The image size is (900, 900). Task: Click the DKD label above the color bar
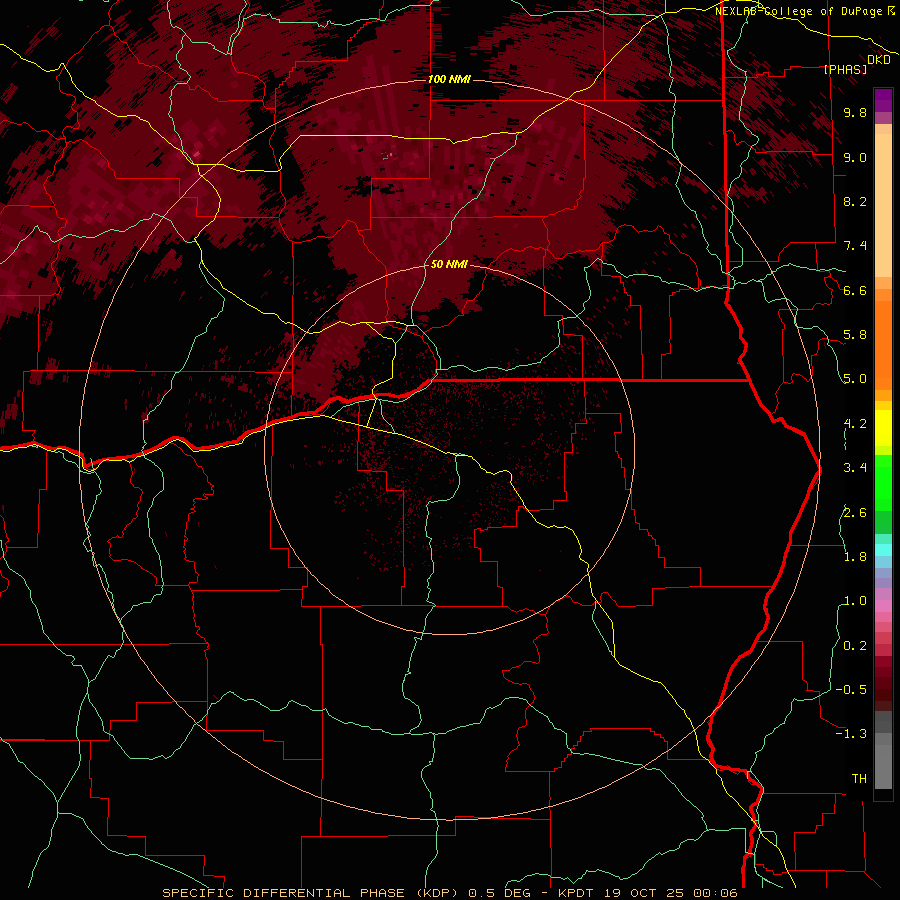(879, 60)
